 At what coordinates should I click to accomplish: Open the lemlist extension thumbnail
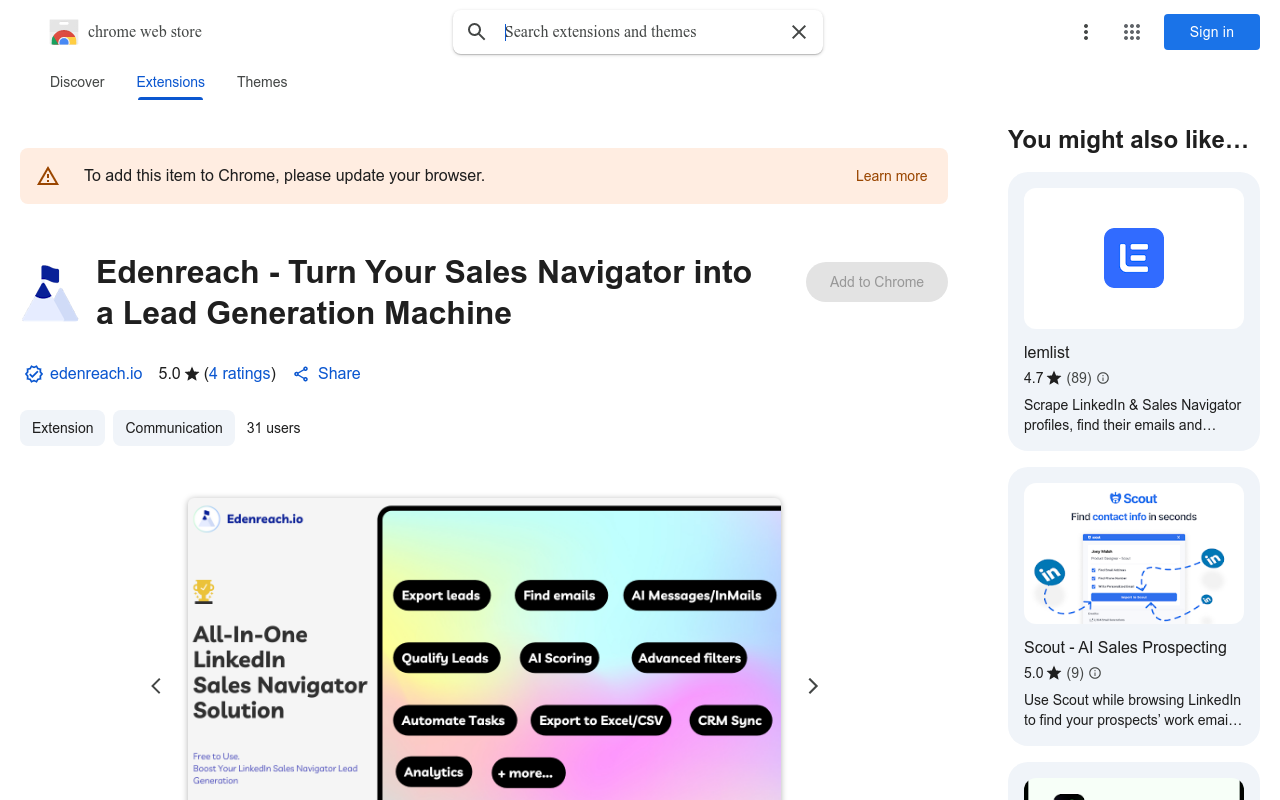[x=1134, y=258]
